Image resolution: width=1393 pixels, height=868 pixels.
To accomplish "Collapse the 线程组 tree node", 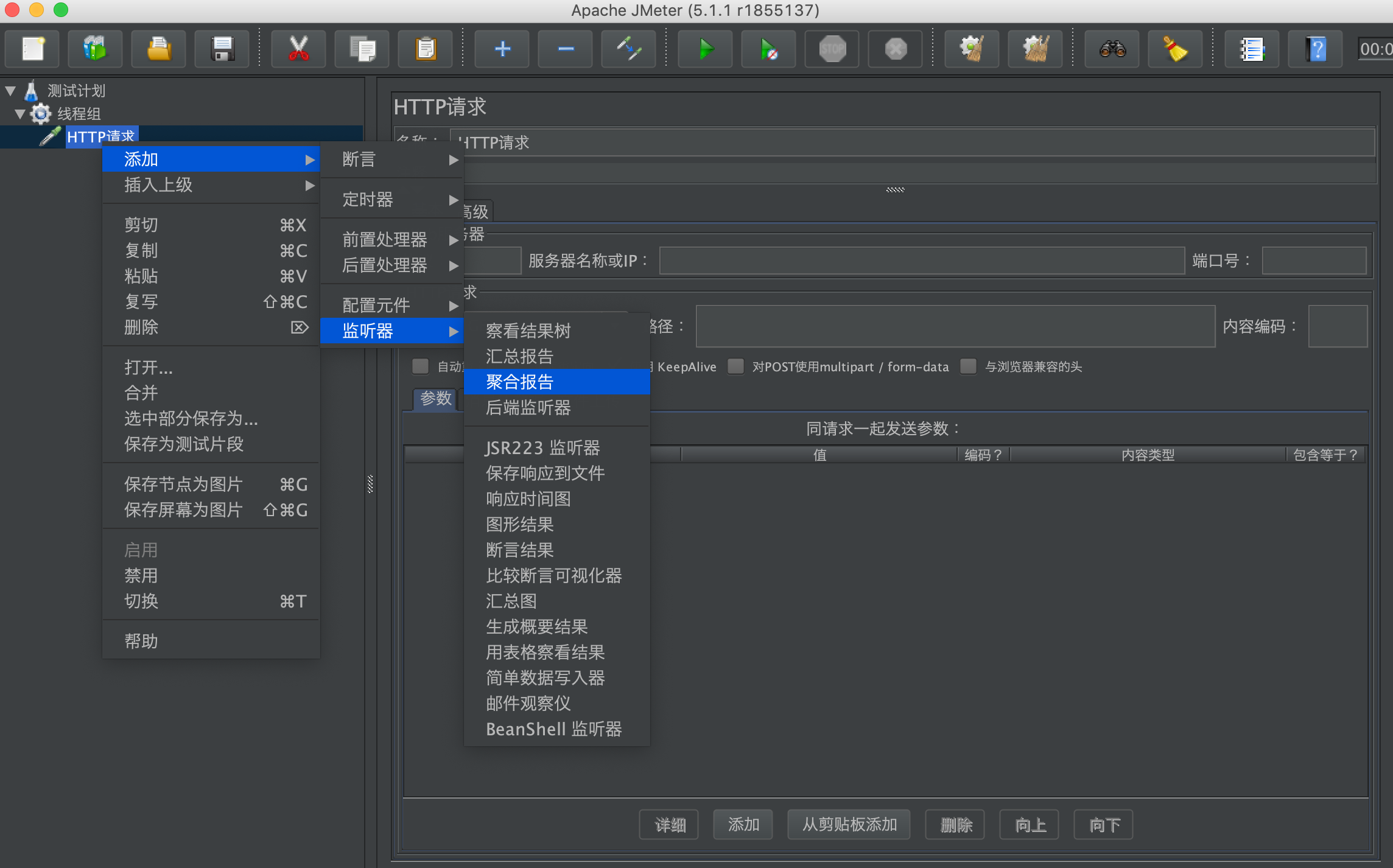I will click(x=20, y=114).
